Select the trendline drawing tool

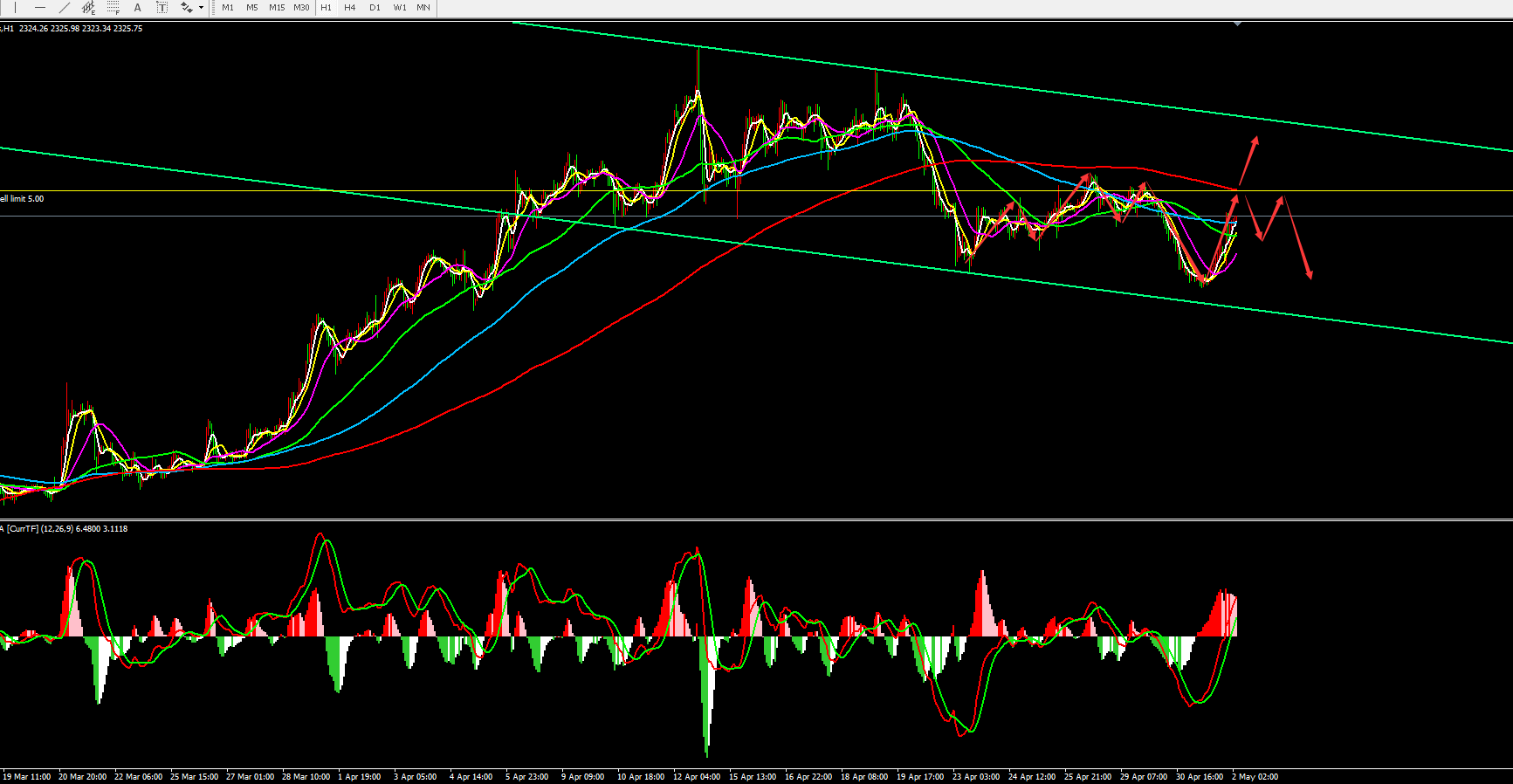[x=64, y=8]
